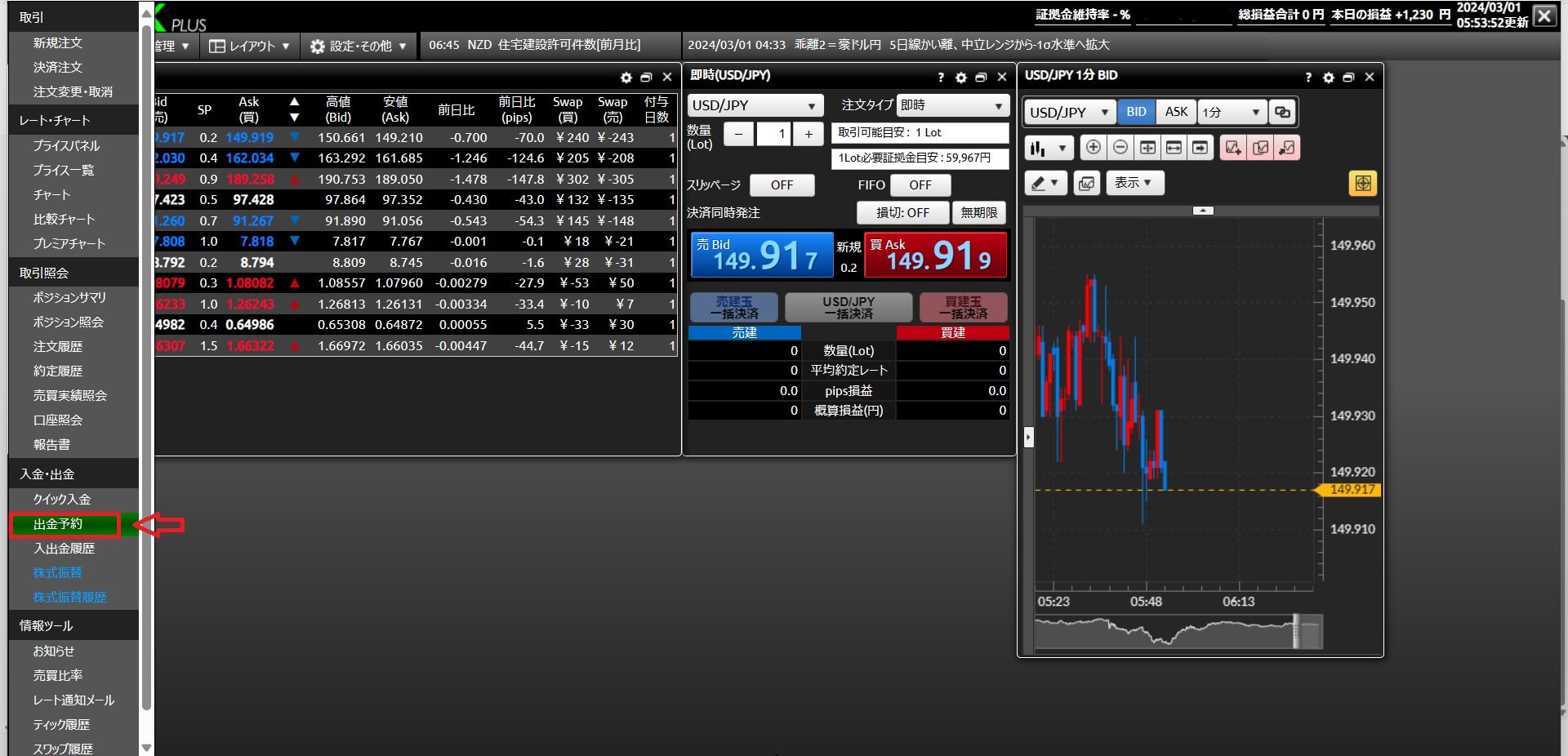Zoom in on the USD/JPY chart

1093,148
